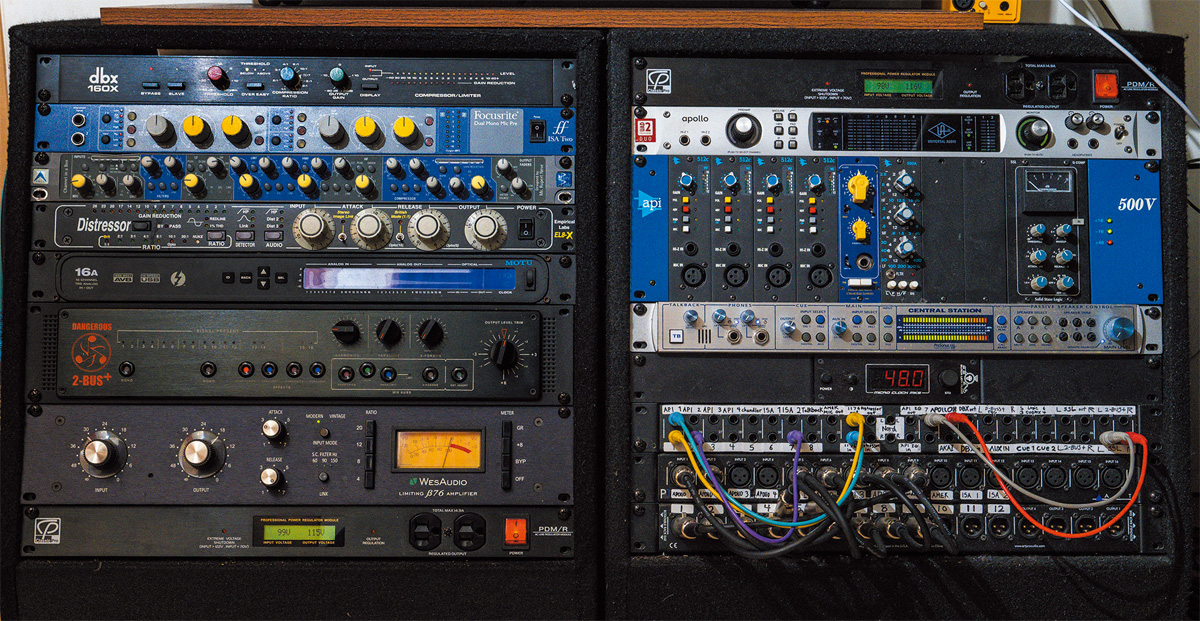Click the USB logo on MOTU 16A
1200x621 pixels.
[x=148, y=276]
